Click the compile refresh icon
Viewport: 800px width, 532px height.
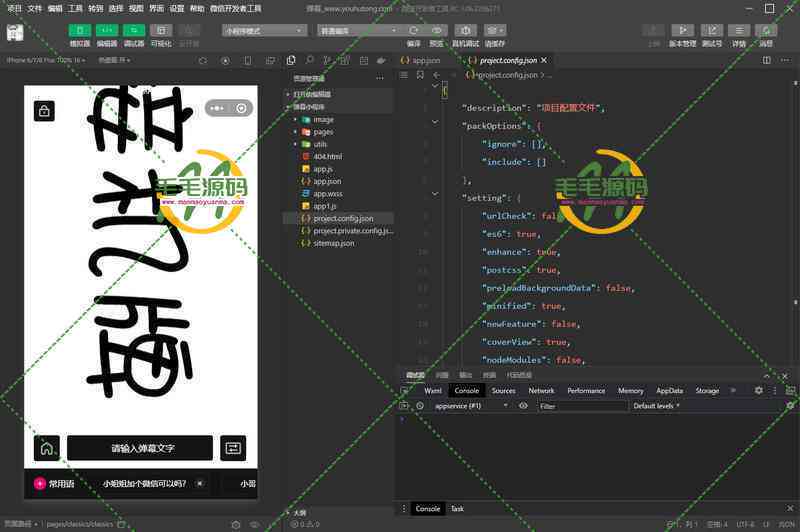click(414, 31)
